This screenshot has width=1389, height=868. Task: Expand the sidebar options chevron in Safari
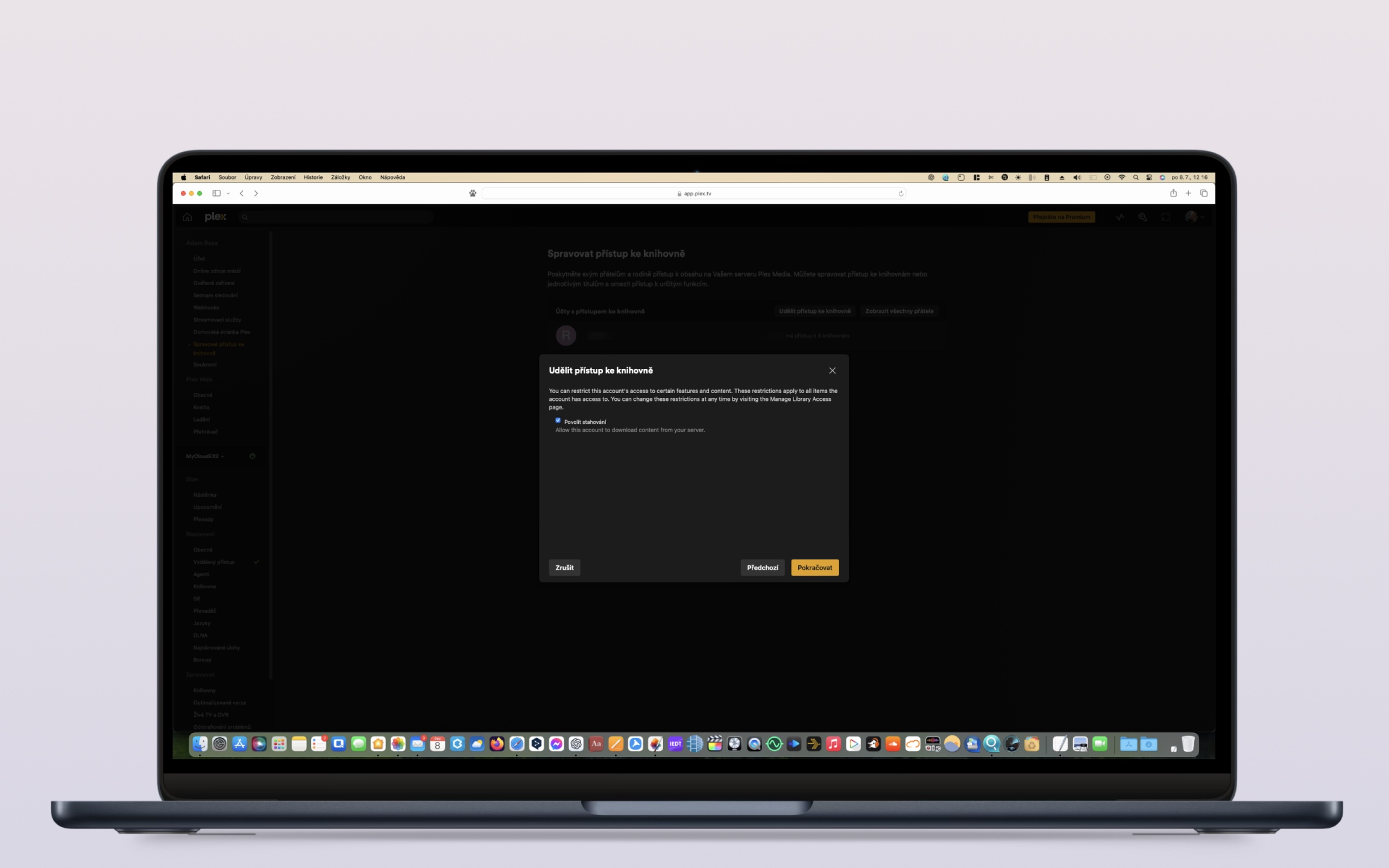pyautogui.click(x=228, y=193)
